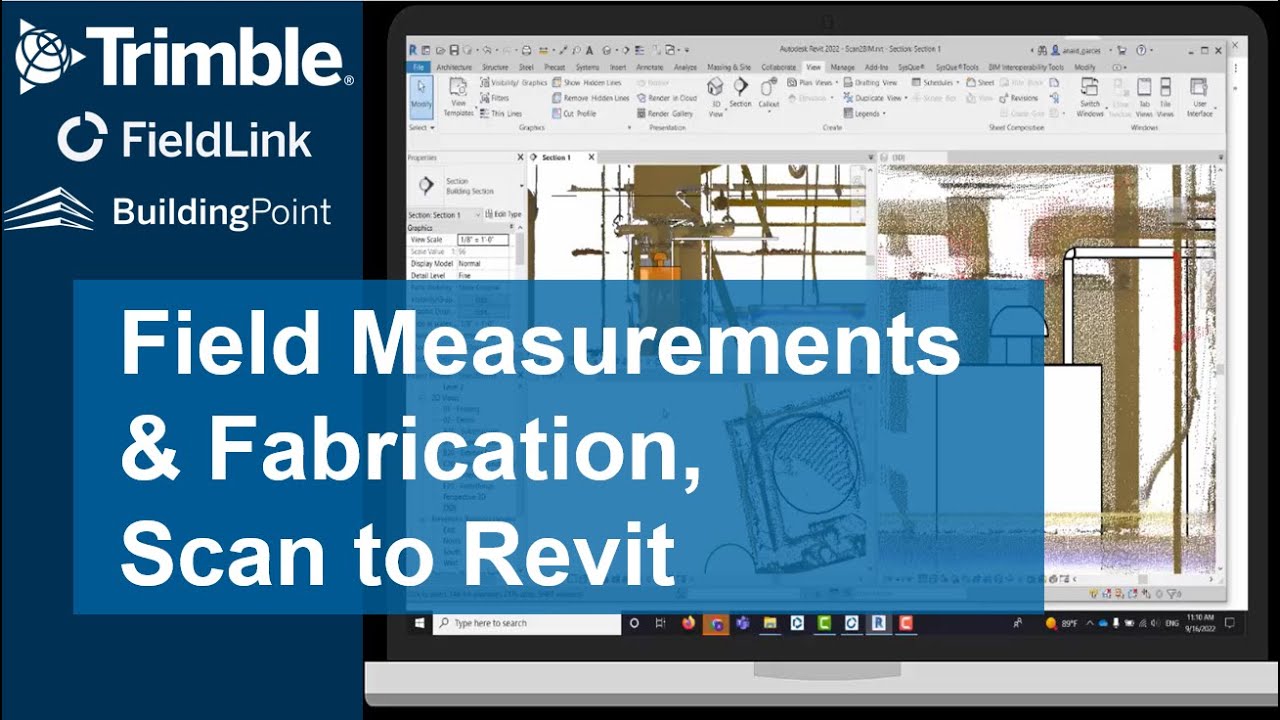Open Help icon in title bar

click(1140, 49)
